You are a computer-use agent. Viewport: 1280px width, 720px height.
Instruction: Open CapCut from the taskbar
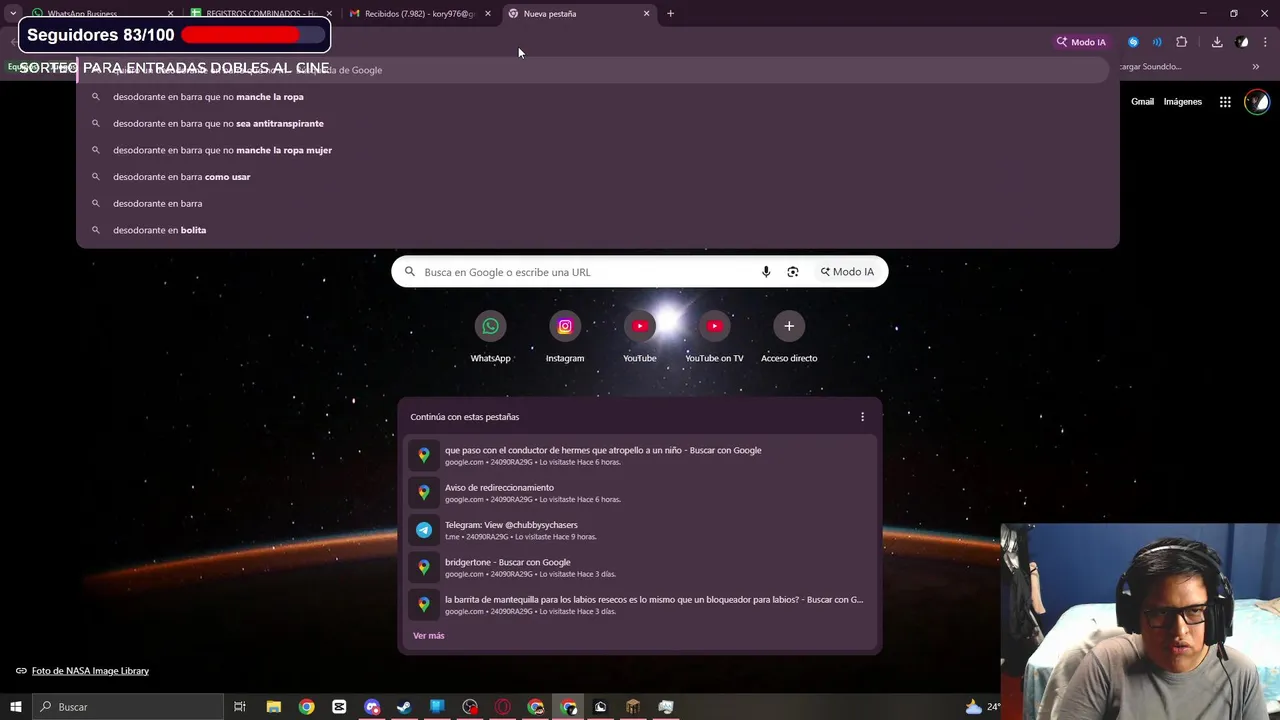(339, 707)
